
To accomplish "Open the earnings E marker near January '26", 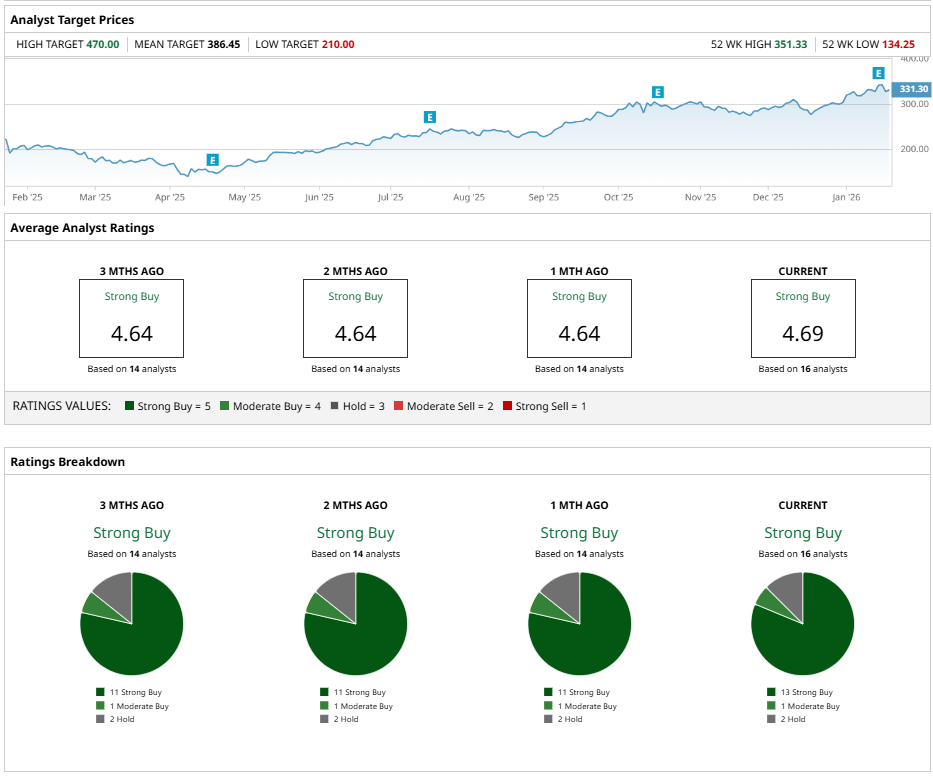I will point(878,73).
